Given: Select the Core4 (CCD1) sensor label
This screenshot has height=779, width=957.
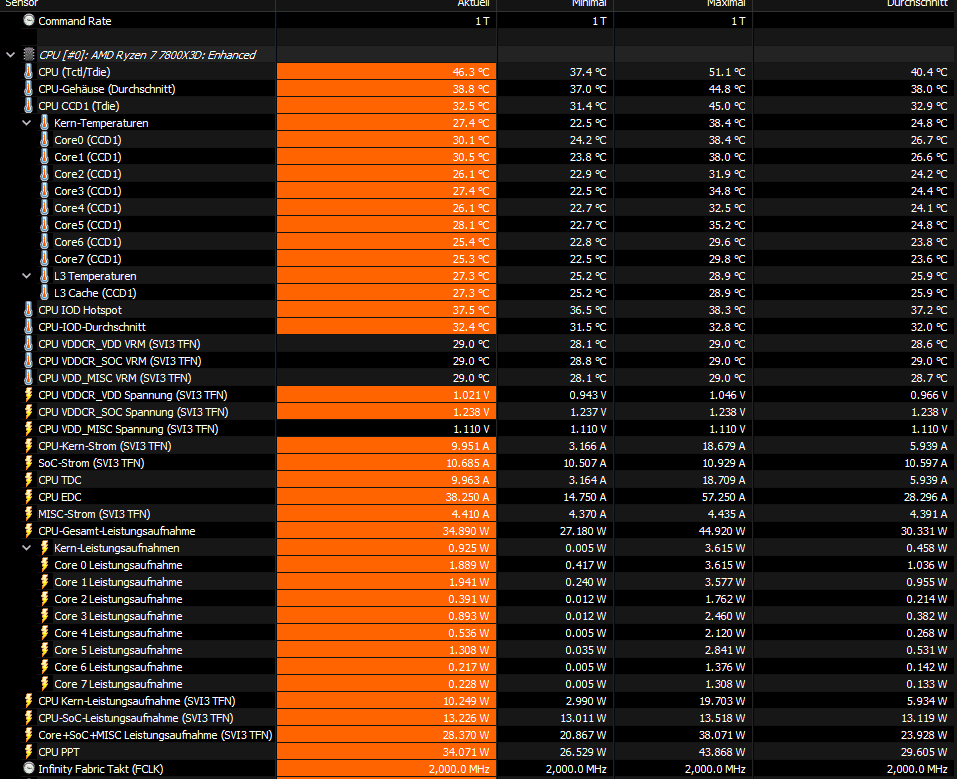Looking at the screenshot, I should 87,208.
